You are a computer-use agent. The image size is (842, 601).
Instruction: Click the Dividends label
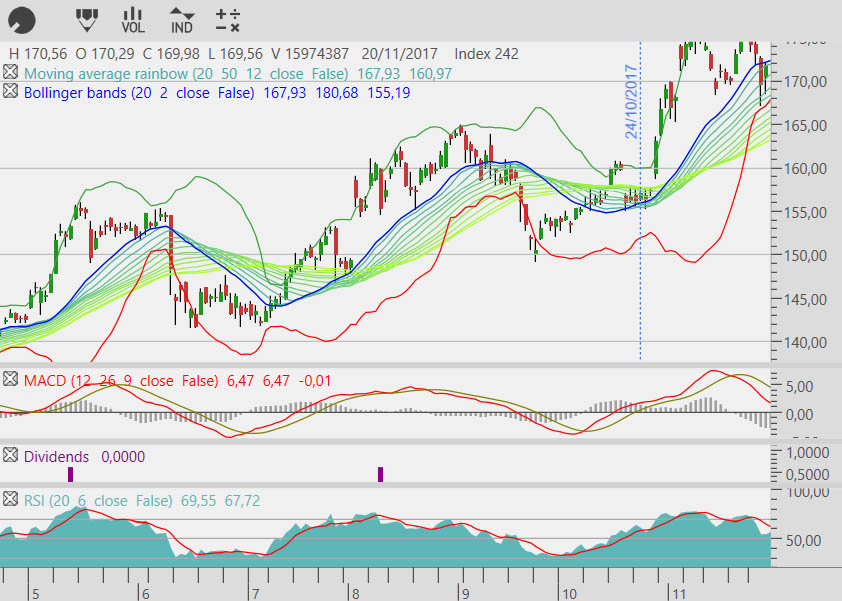click(x=56, y=456)
